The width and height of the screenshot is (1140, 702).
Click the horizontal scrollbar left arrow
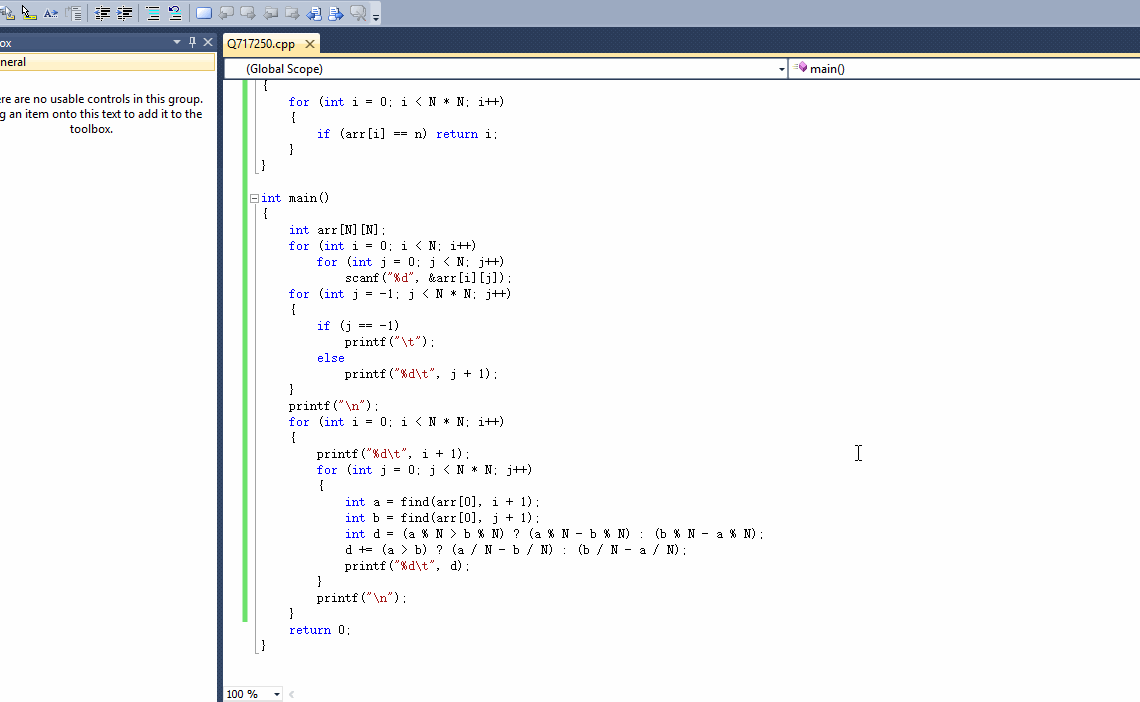pos(292,694)
